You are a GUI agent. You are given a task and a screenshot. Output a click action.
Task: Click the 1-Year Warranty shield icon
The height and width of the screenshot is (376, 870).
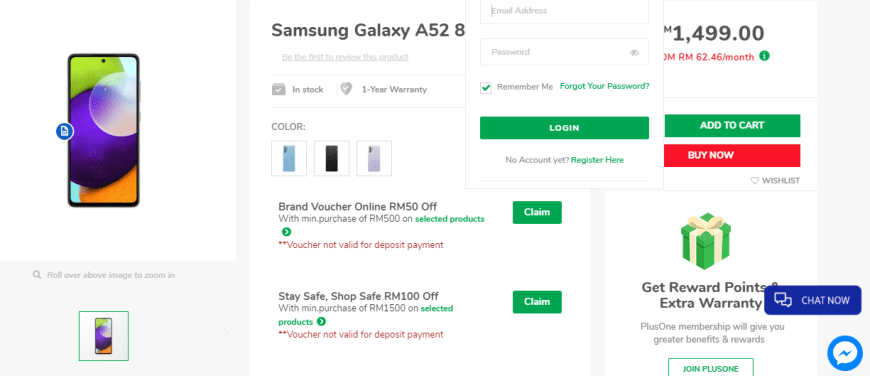pyautogui.click(x=346, y=89)
